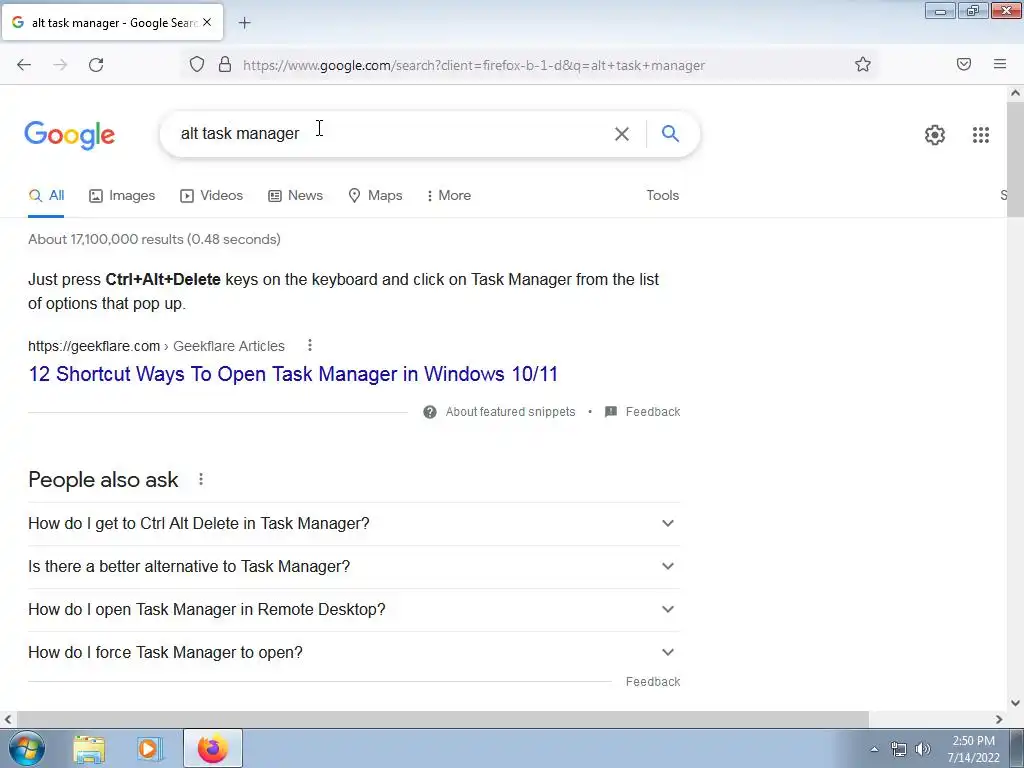Click the network status tray icon

899,749
